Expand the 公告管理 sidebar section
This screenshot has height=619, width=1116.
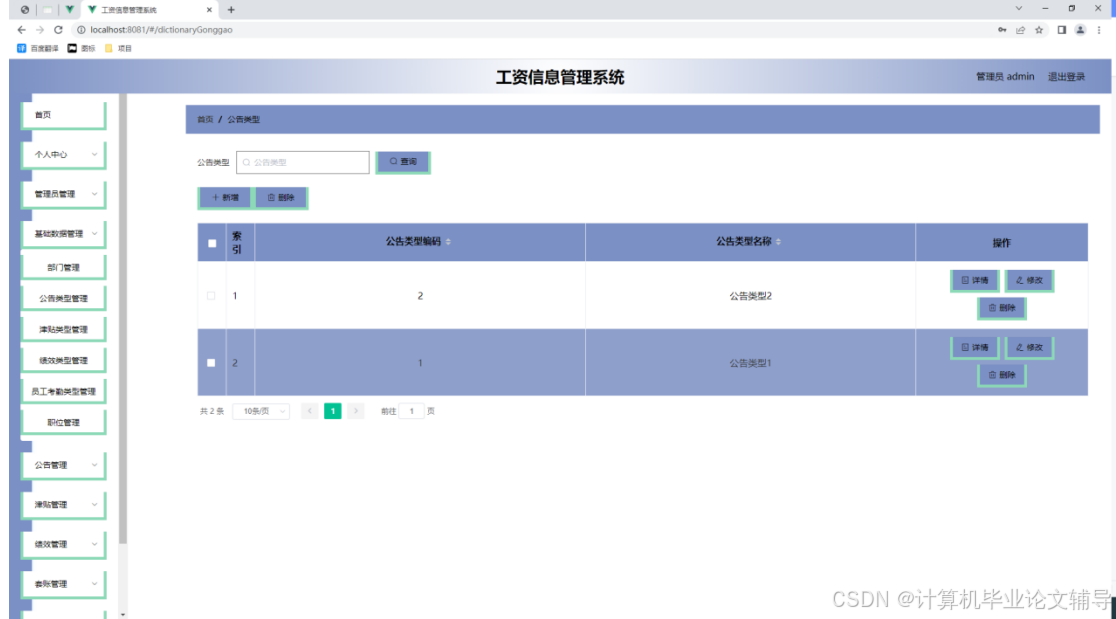tap(63, 465)
